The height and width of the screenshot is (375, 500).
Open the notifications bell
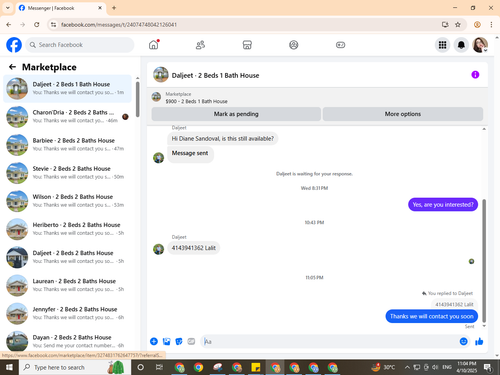[461, 45]
